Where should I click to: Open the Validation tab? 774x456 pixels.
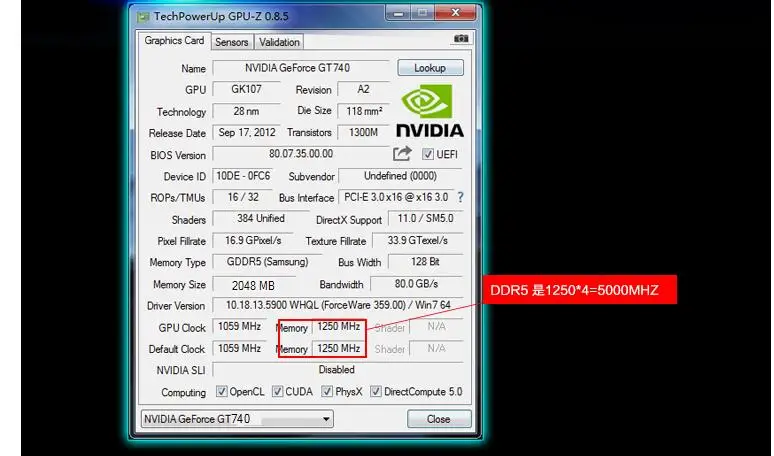pyautogui.click(x=279, y=42)
